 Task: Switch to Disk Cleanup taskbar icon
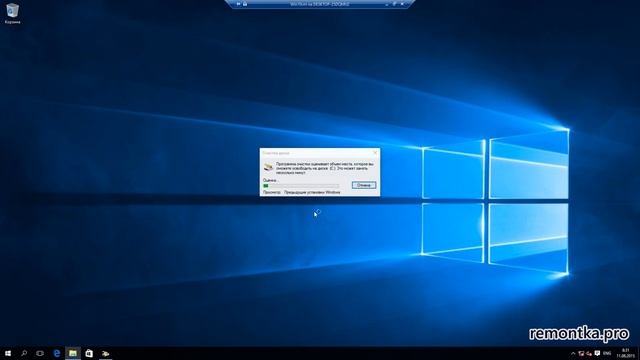(x=105, y=353)
